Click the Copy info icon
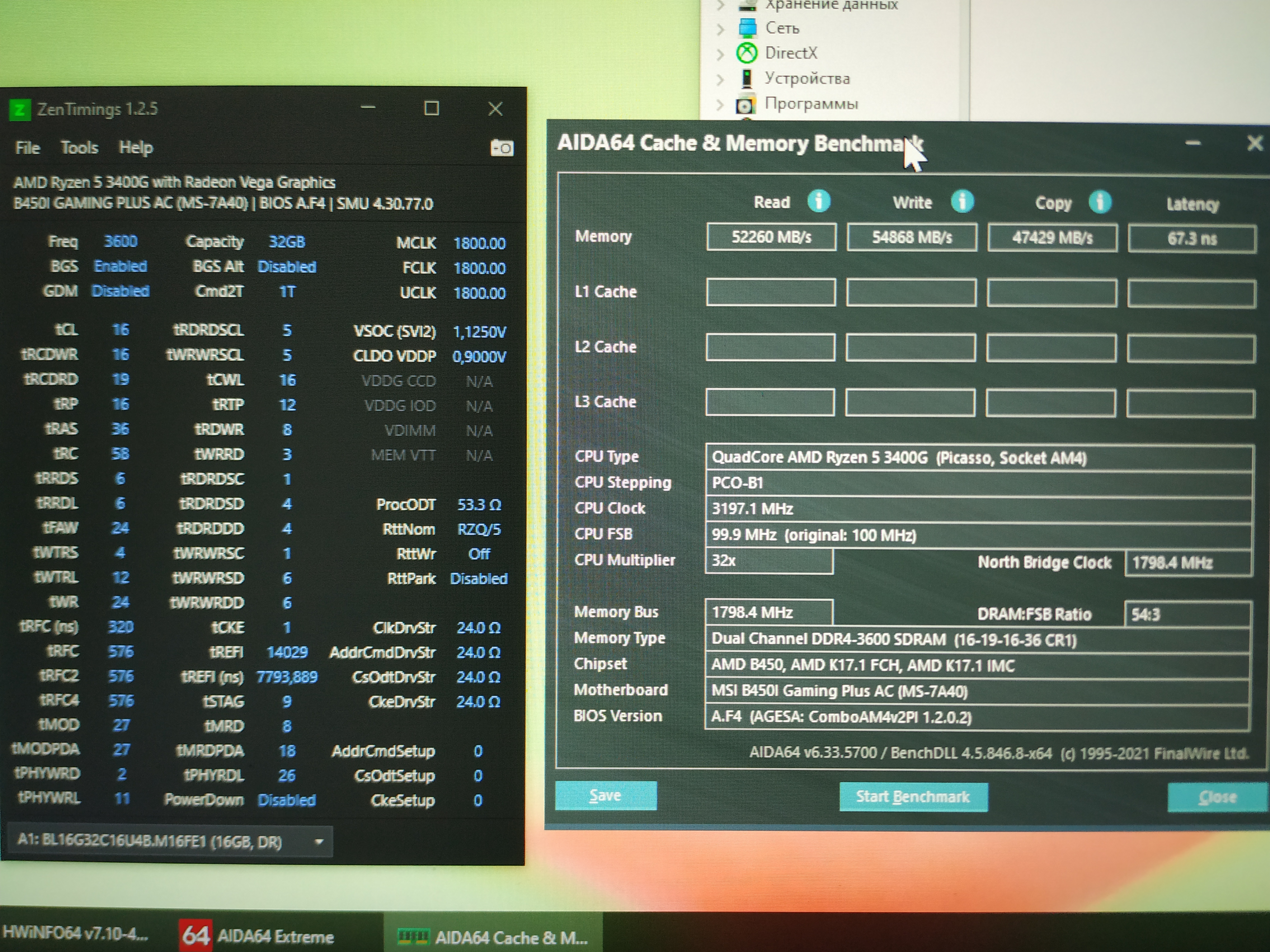Image resolution: width=1270 pixels, height=952 pixels. (1100, 202)
